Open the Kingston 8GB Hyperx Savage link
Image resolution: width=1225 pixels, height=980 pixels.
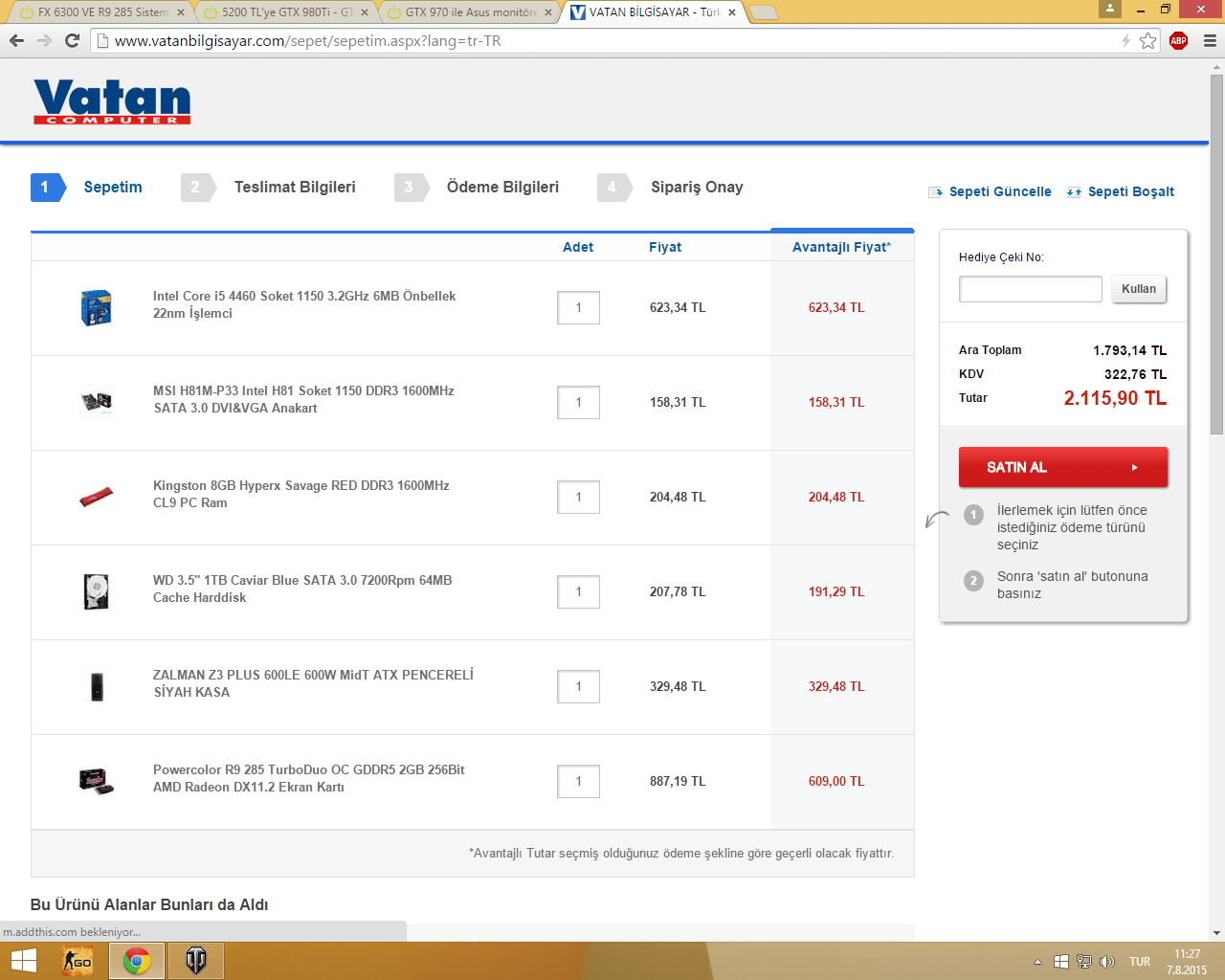pyautogui.click(x=301, y=494)
